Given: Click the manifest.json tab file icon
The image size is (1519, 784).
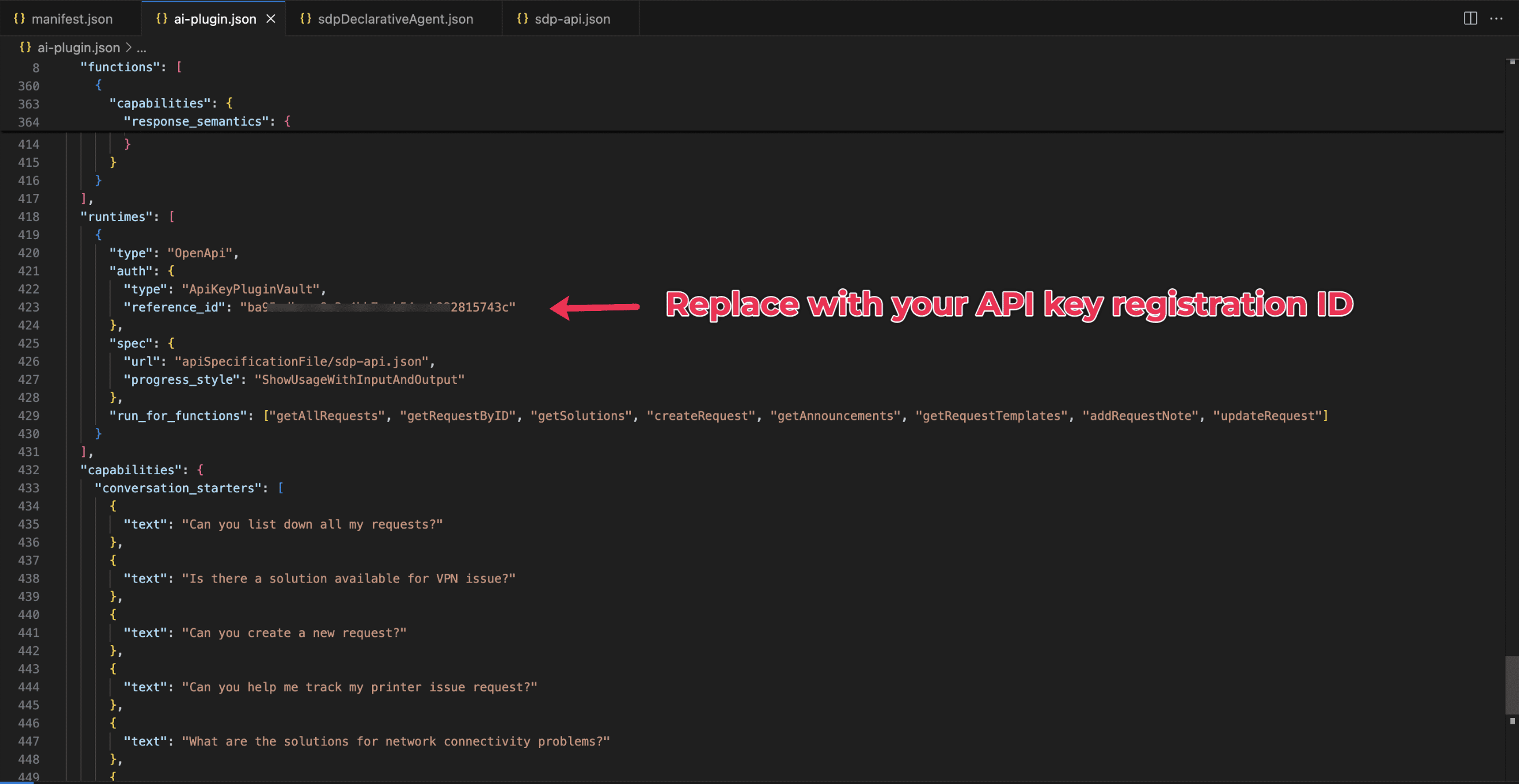Looking at the screenshot, I should point(20,19).
